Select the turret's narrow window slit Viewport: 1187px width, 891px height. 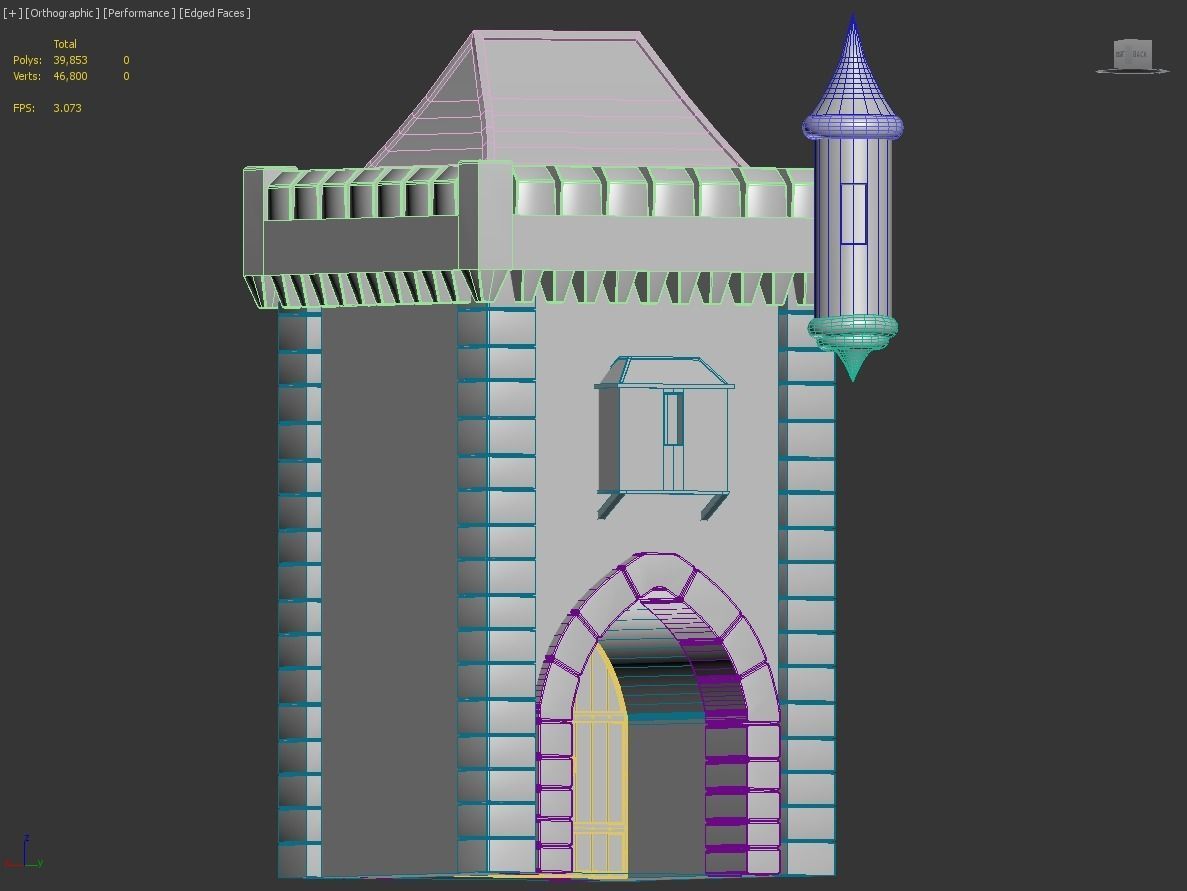pyautogui.click(x=854, y=213)
